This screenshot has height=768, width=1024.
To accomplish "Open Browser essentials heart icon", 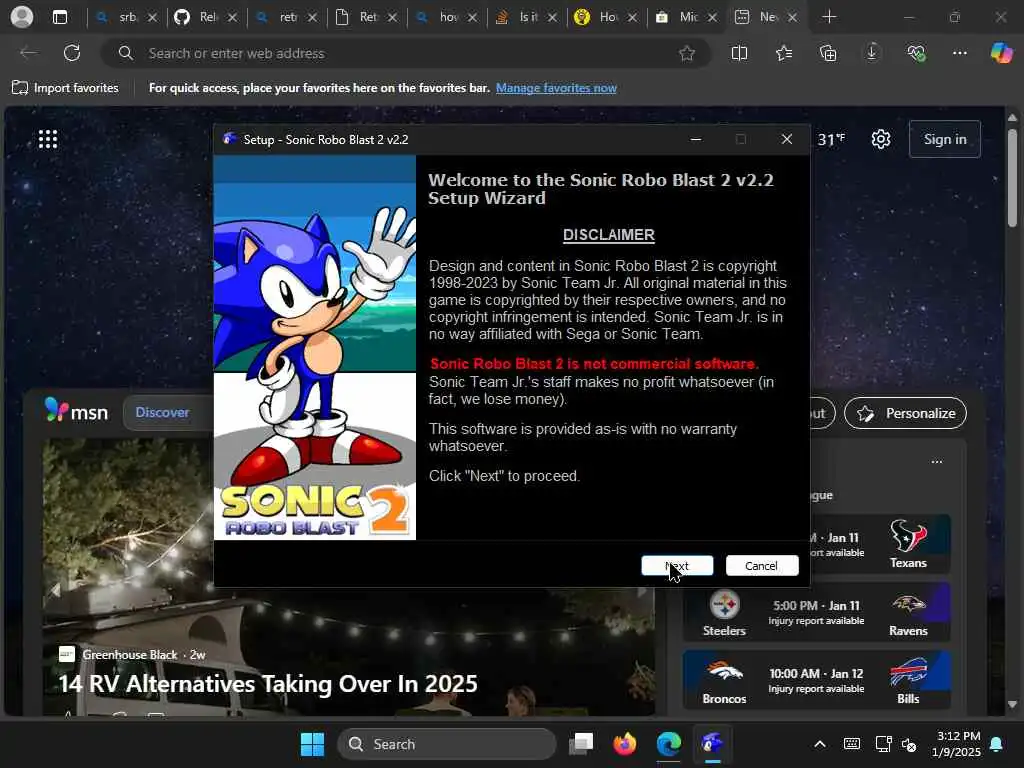I will pyautogui.click(x=916, y=53).
